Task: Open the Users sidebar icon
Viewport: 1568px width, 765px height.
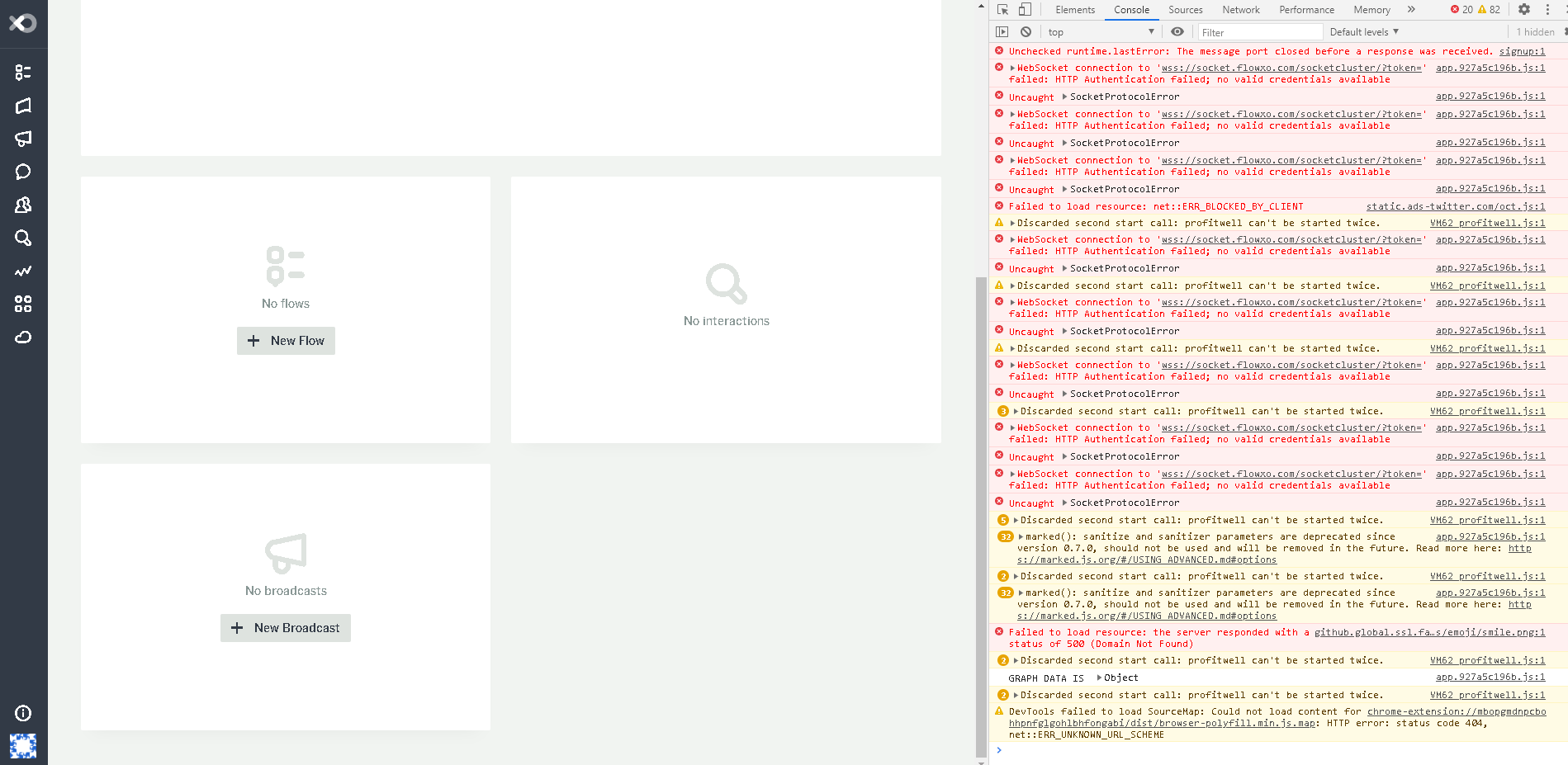Action: pos(23,205)
